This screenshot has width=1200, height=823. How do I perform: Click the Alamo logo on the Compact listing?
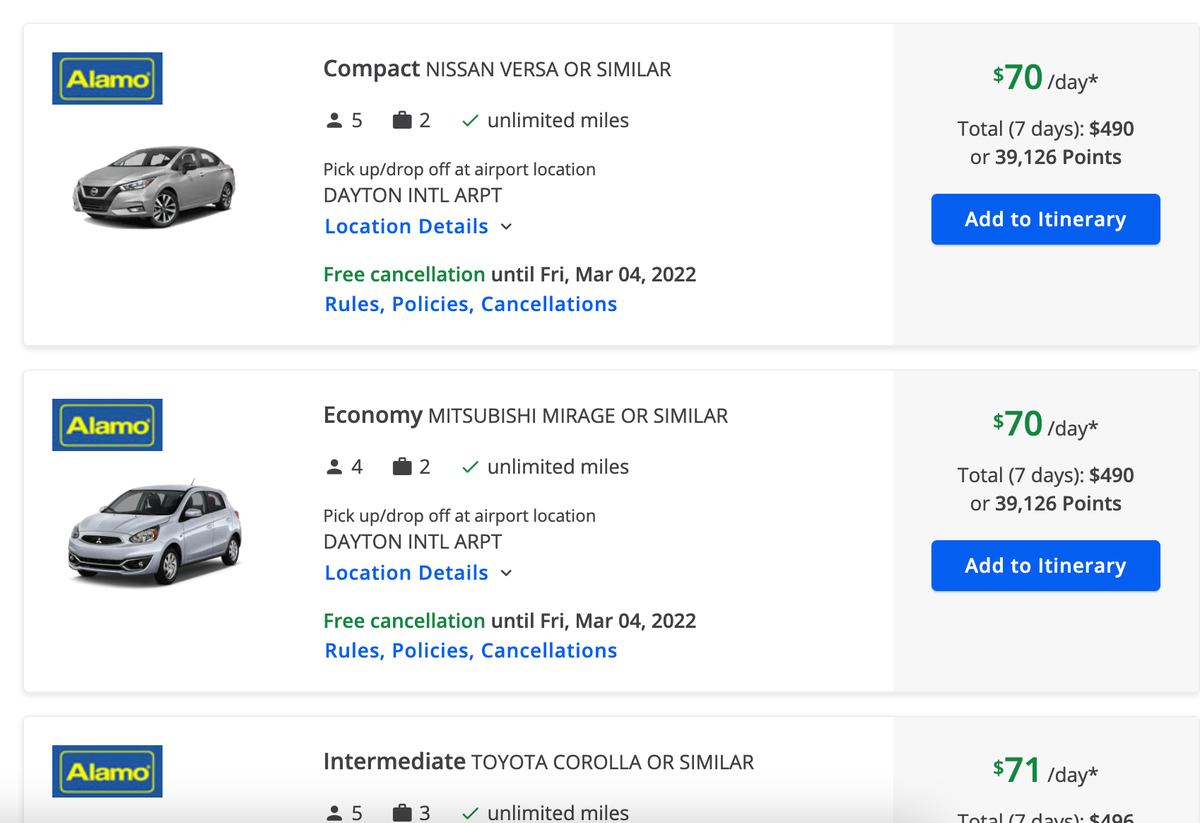(107, 78)
